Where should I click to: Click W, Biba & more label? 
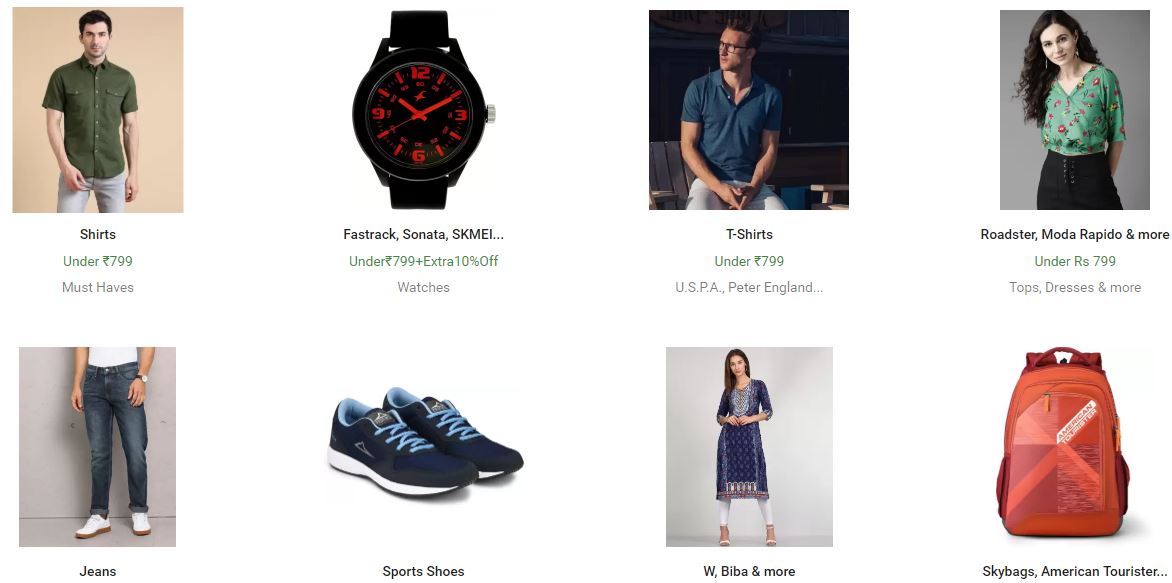click(749, 572)
